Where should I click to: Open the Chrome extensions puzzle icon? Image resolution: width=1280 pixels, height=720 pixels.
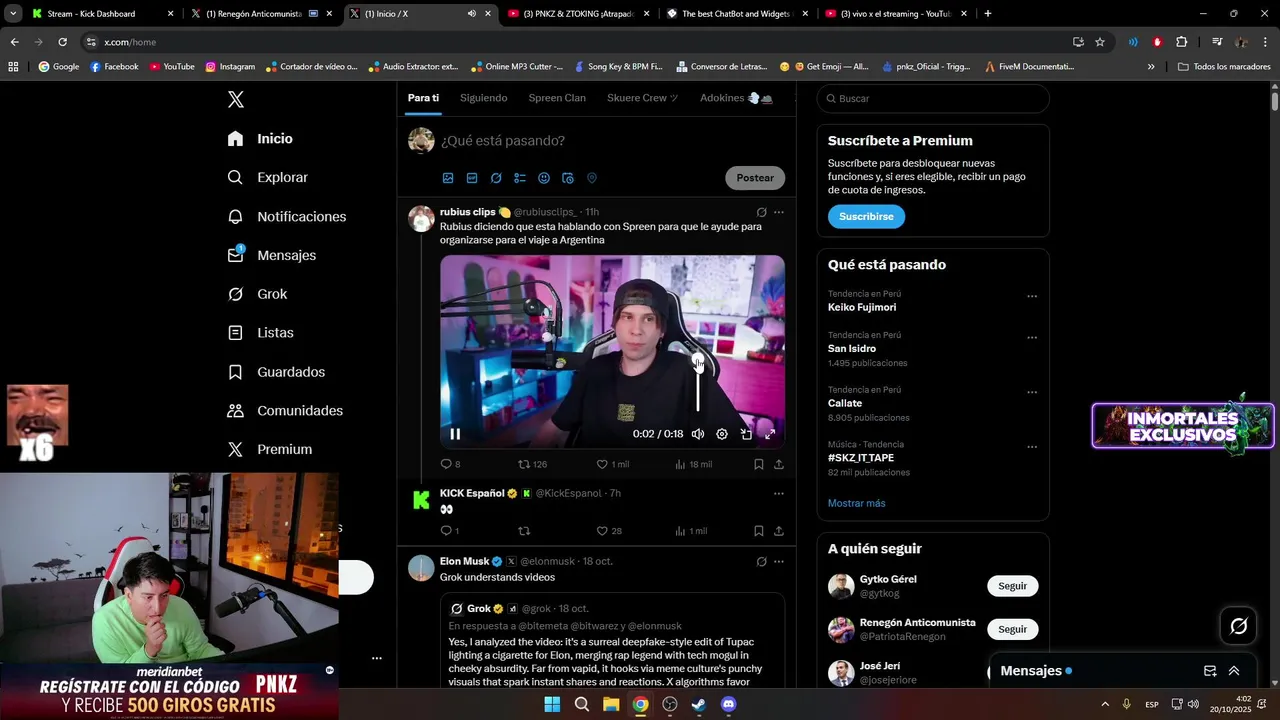click(x=1181, y=42)
